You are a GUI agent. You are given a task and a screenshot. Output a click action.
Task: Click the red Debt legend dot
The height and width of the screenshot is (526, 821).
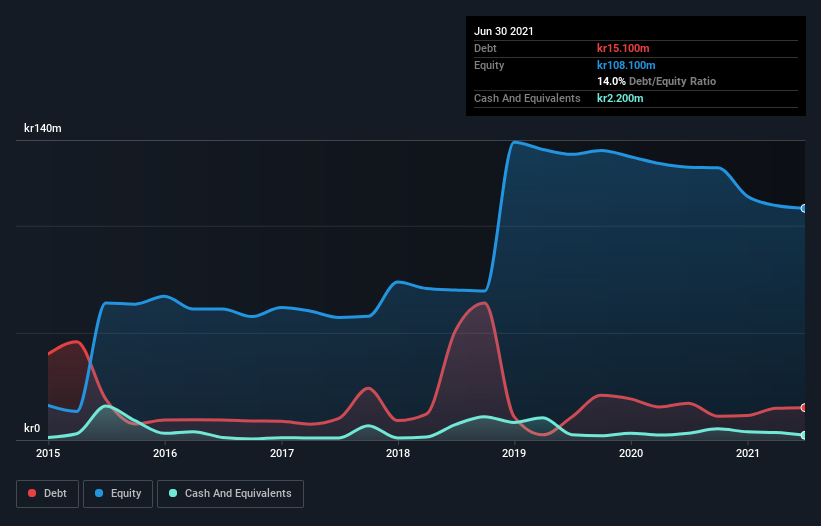32,493
